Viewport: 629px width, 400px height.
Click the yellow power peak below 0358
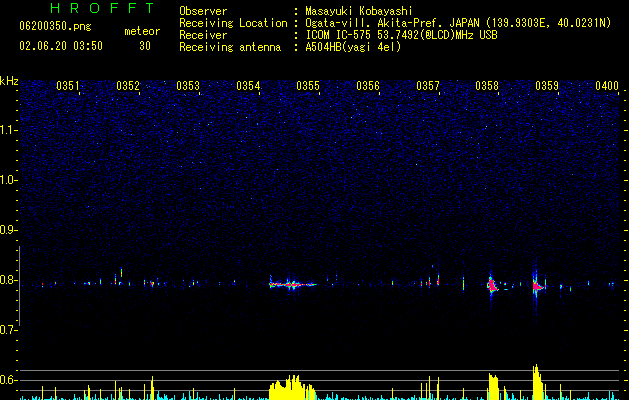(x=493, y=387)
